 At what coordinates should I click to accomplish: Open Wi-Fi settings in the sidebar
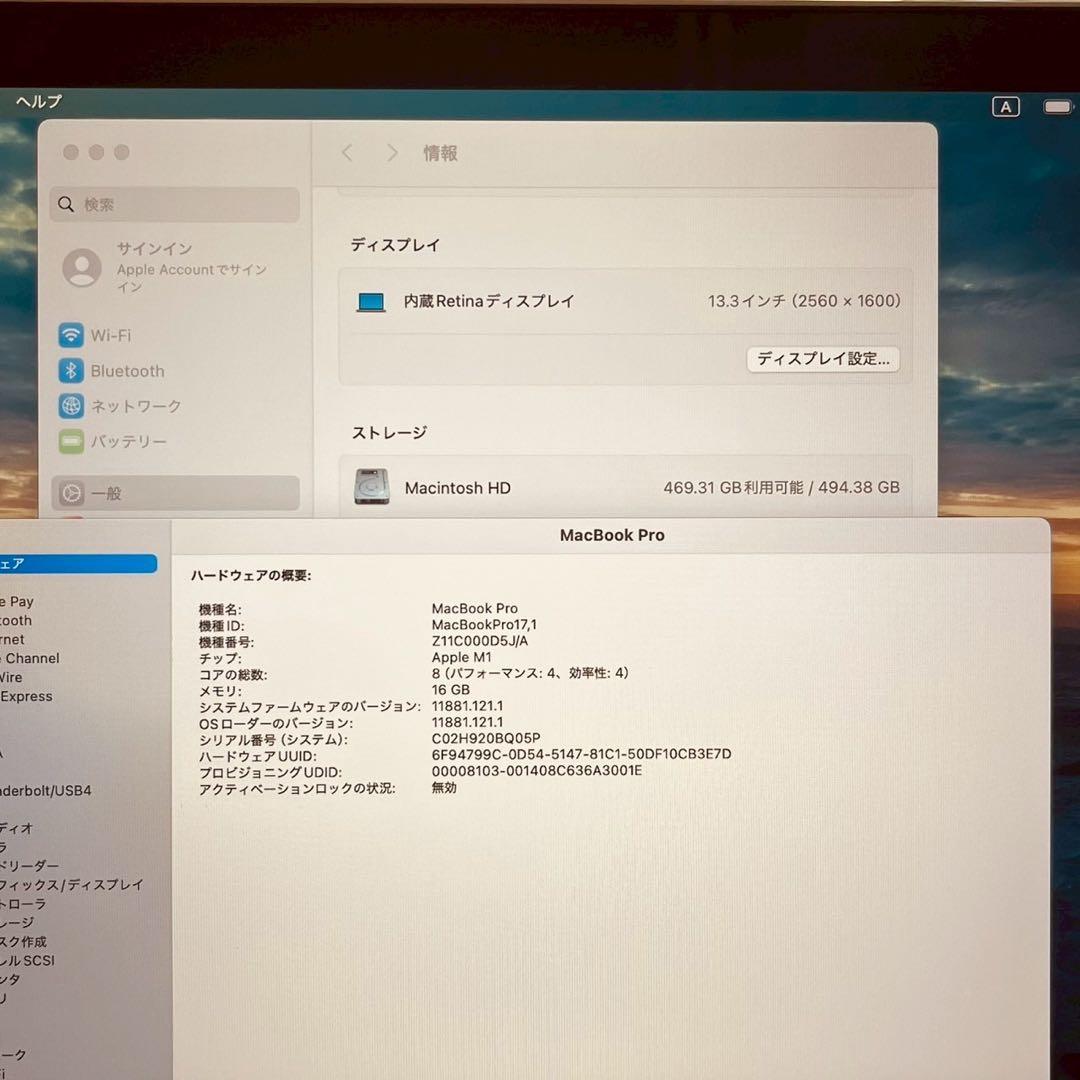[110, 335]
